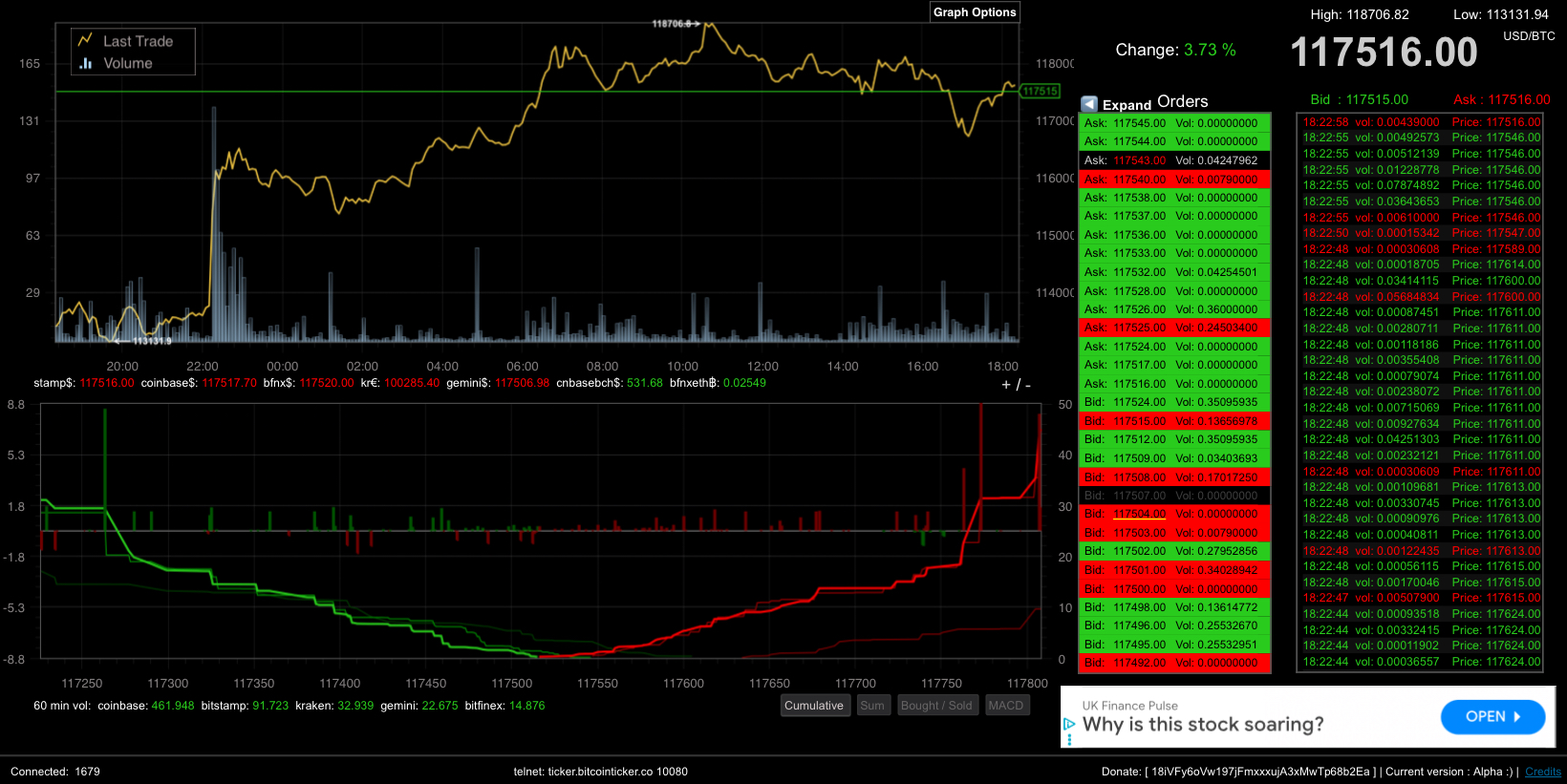Viewport: 1567px width, 784px height.
Task: Click the Ask 117545.00 top order row
Action: tap(1174, 123)
